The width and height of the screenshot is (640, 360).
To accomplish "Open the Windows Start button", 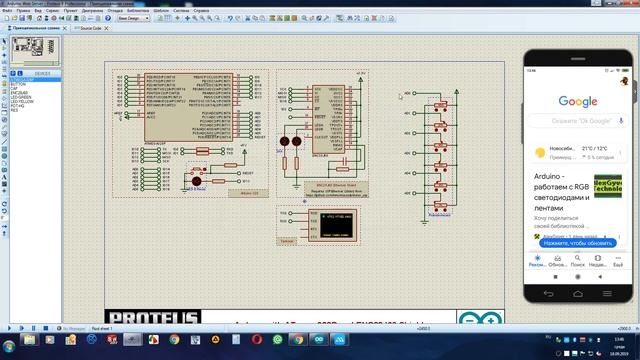I will 8,347.
